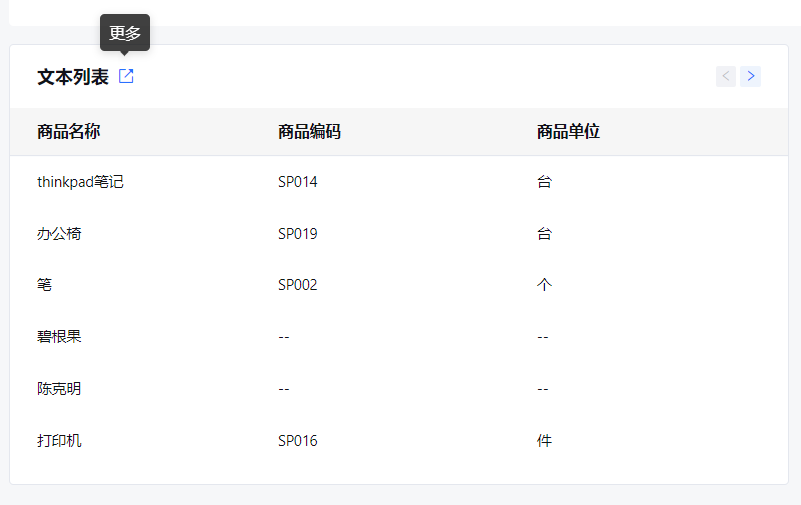Click the 商品编码 column header
The height and width of the screenshot is (505, 801).
(309, 132)
